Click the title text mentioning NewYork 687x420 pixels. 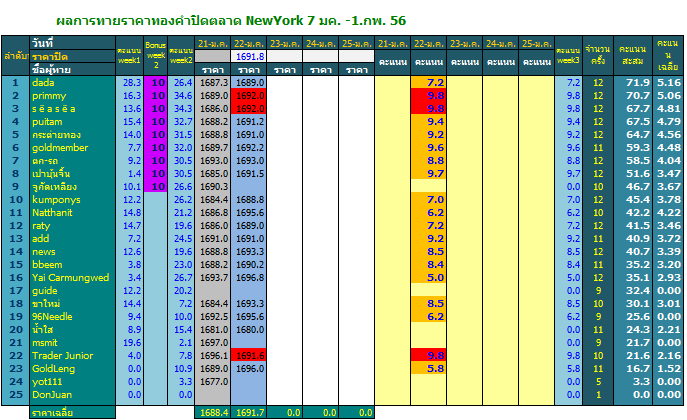pos(231,21)
